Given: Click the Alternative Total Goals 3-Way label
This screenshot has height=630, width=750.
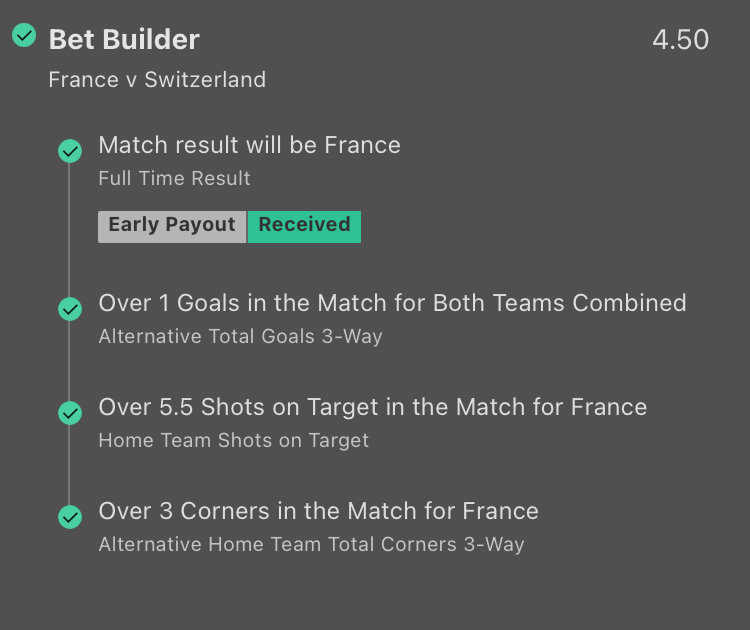Looking at the screenshot, I should click(240, 337).
